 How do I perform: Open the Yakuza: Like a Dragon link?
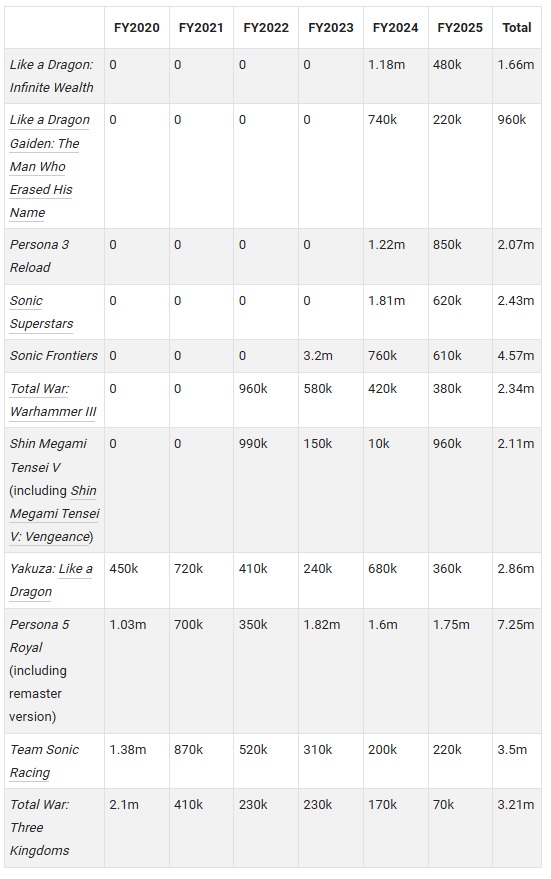51,580
